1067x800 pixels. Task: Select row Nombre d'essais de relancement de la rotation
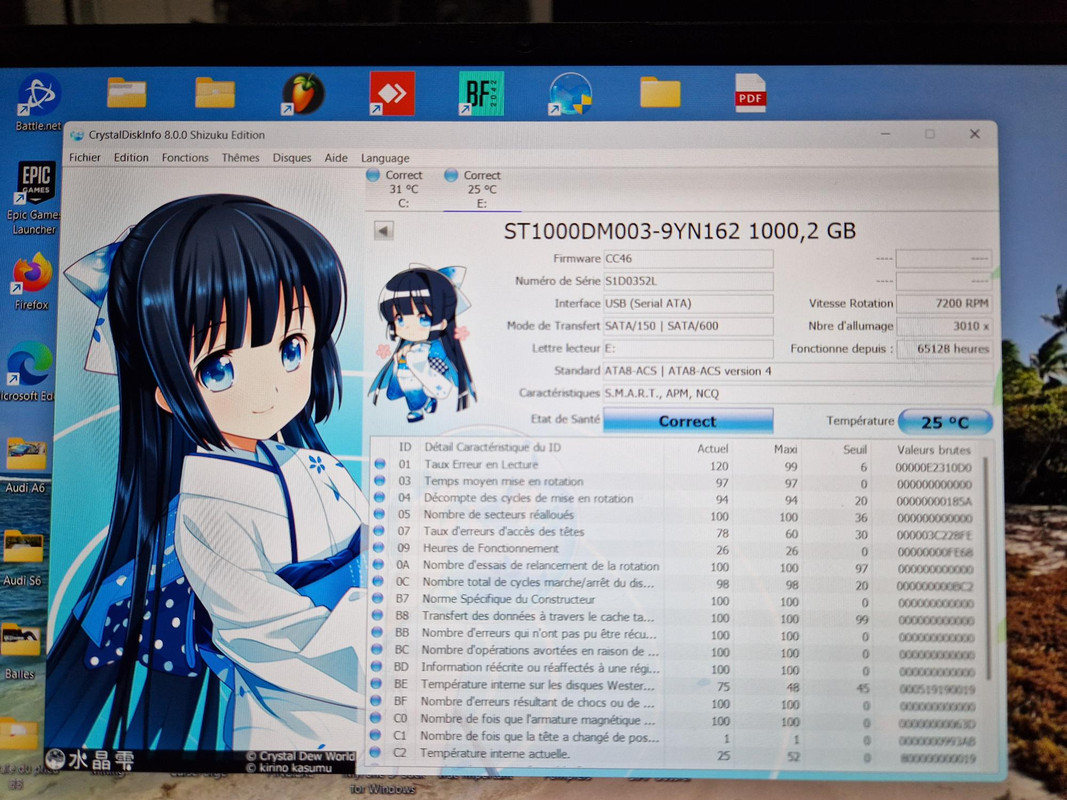pos(676,566)
